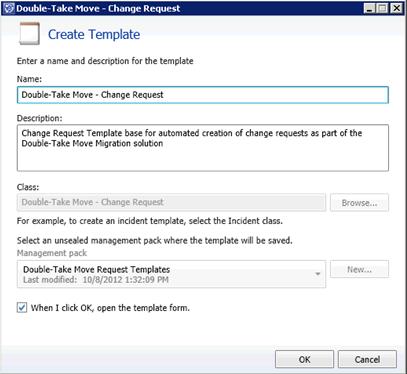
Task: Click the greyed-out Class field
Action: coord(171,202)
